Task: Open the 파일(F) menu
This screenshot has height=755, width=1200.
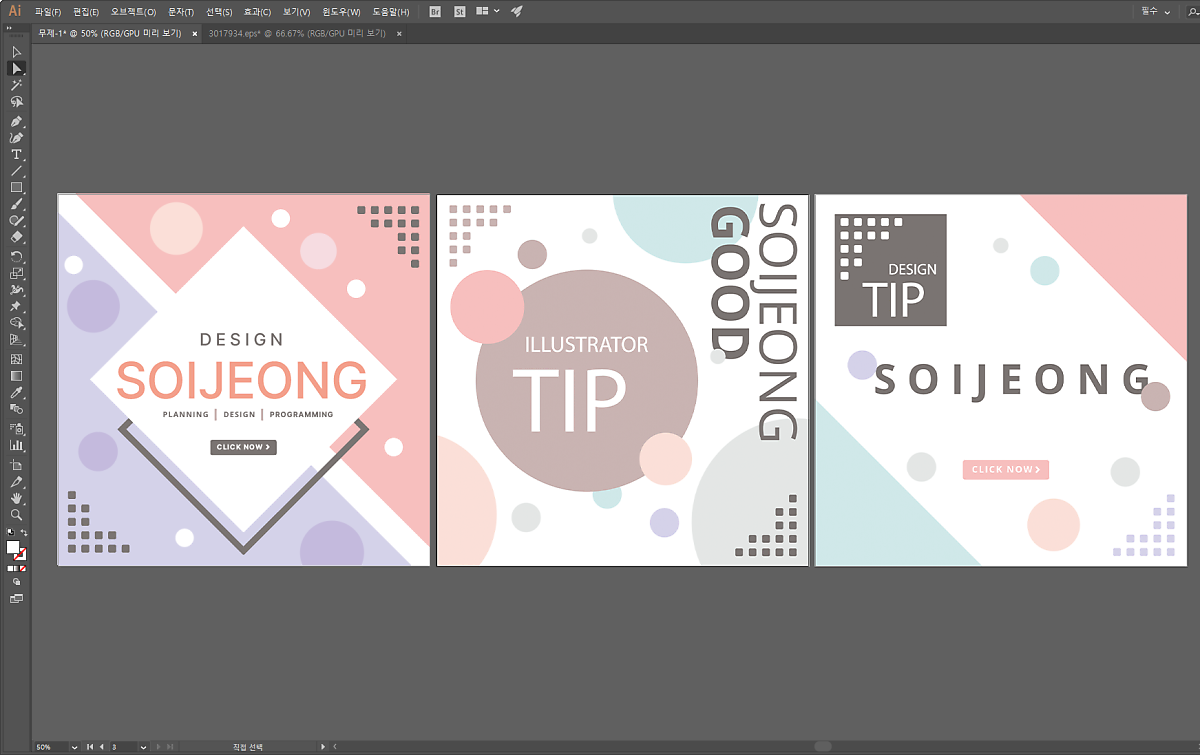Action: (48, 12)
